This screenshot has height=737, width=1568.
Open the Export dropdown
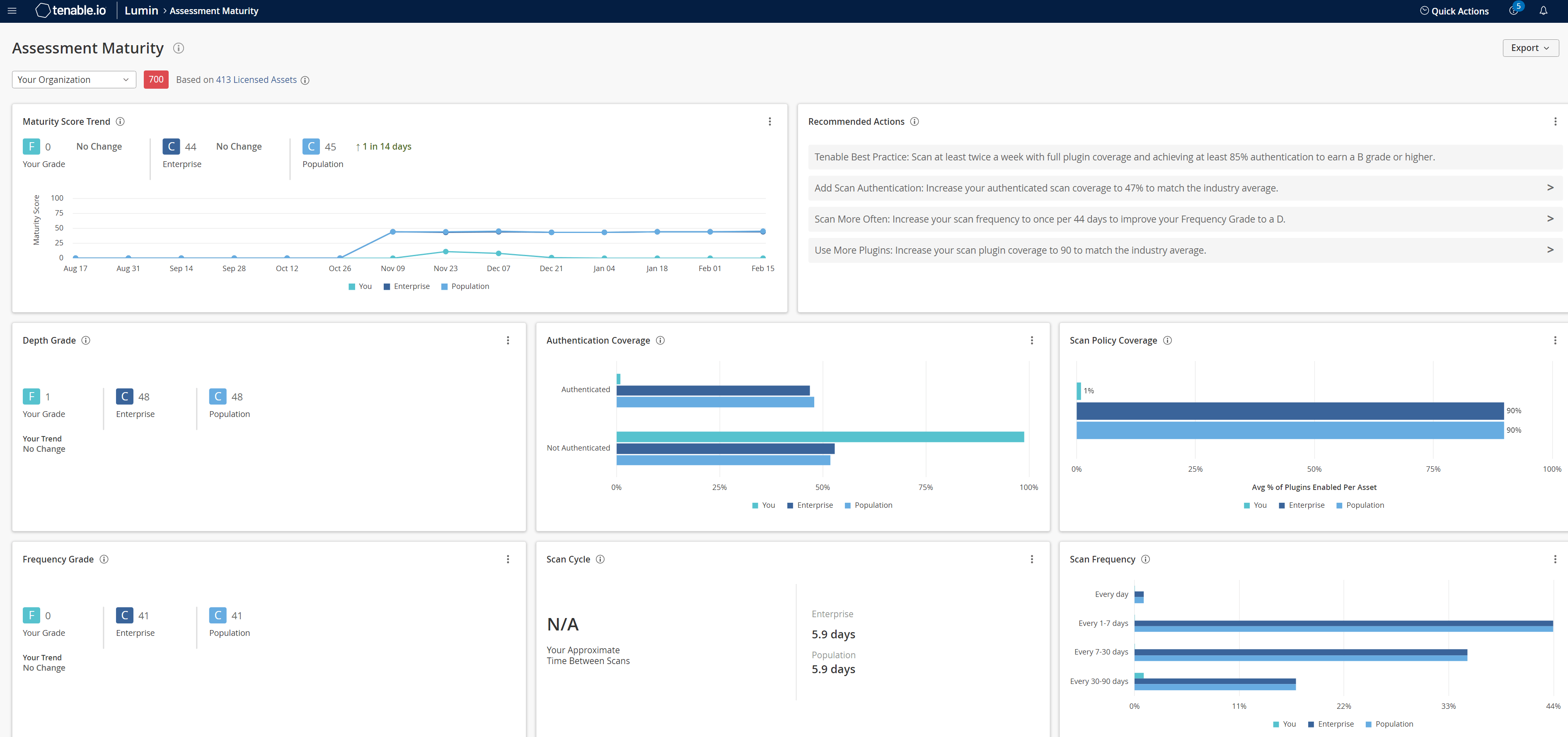click(1529, 48)
